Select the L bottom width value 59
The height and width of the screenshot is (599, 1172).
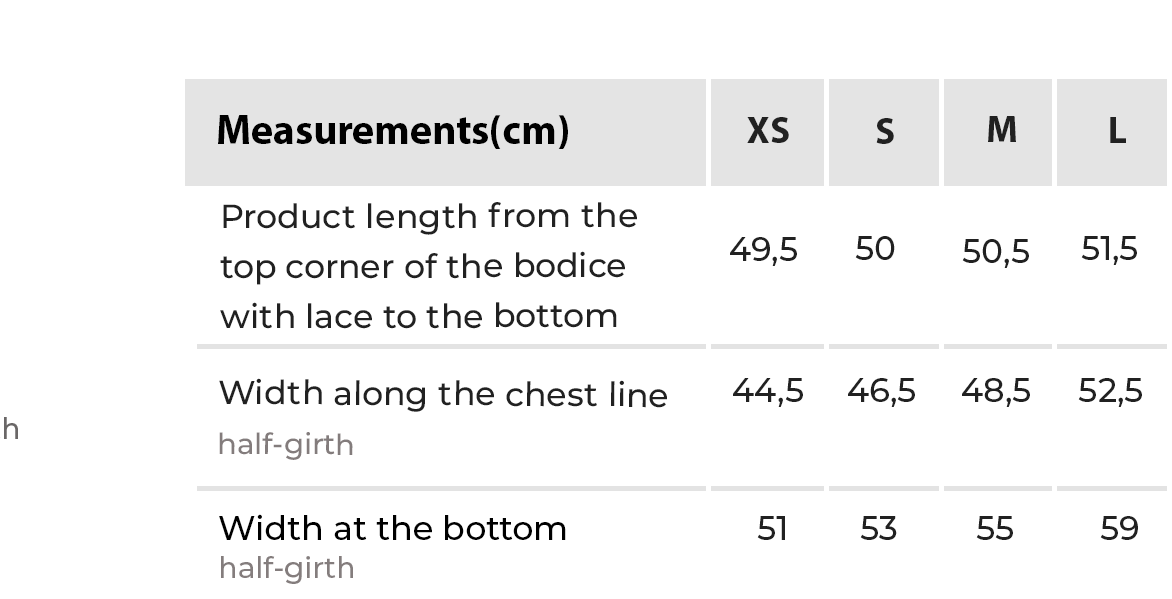[1119, 528]
